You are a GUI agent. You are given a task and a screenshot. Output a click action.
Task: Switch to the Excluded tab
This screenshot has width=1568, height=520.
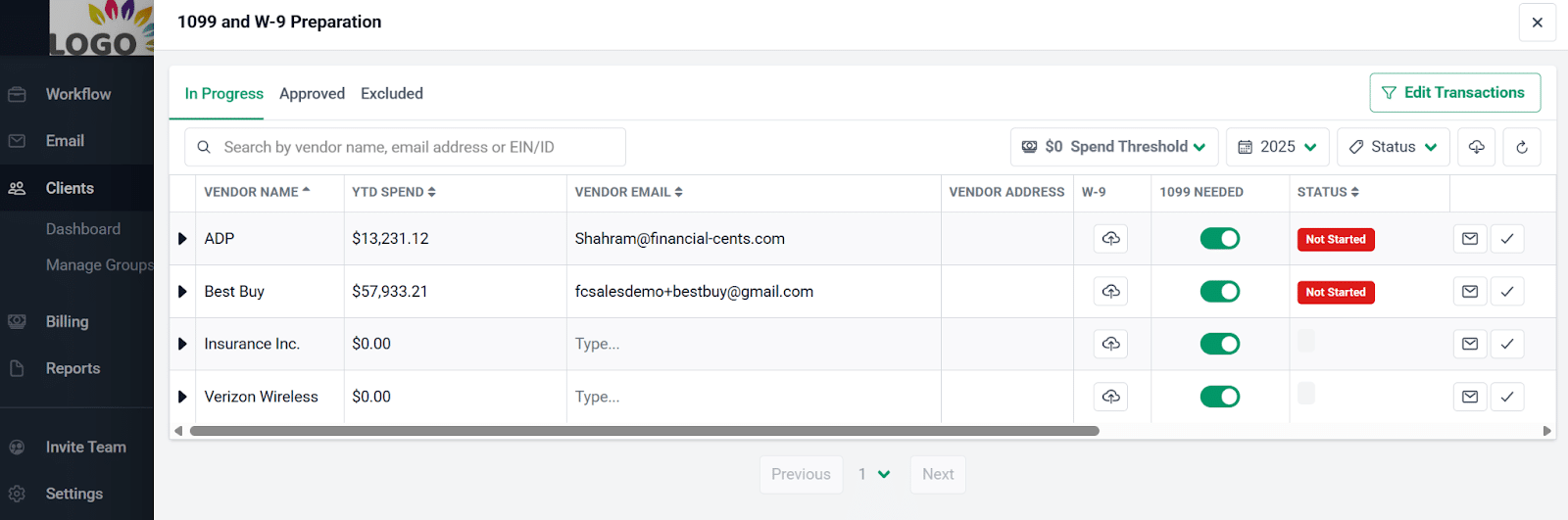click(x=392, y=94)
